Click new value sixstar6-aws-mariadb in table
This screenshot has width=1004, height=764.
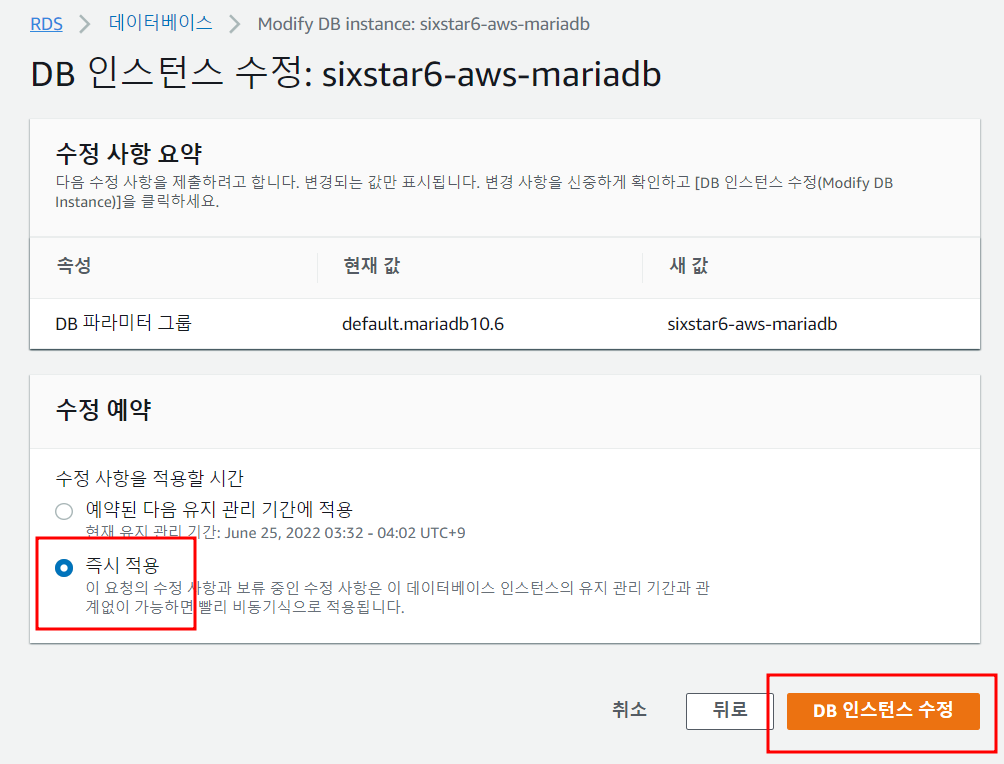752,324
